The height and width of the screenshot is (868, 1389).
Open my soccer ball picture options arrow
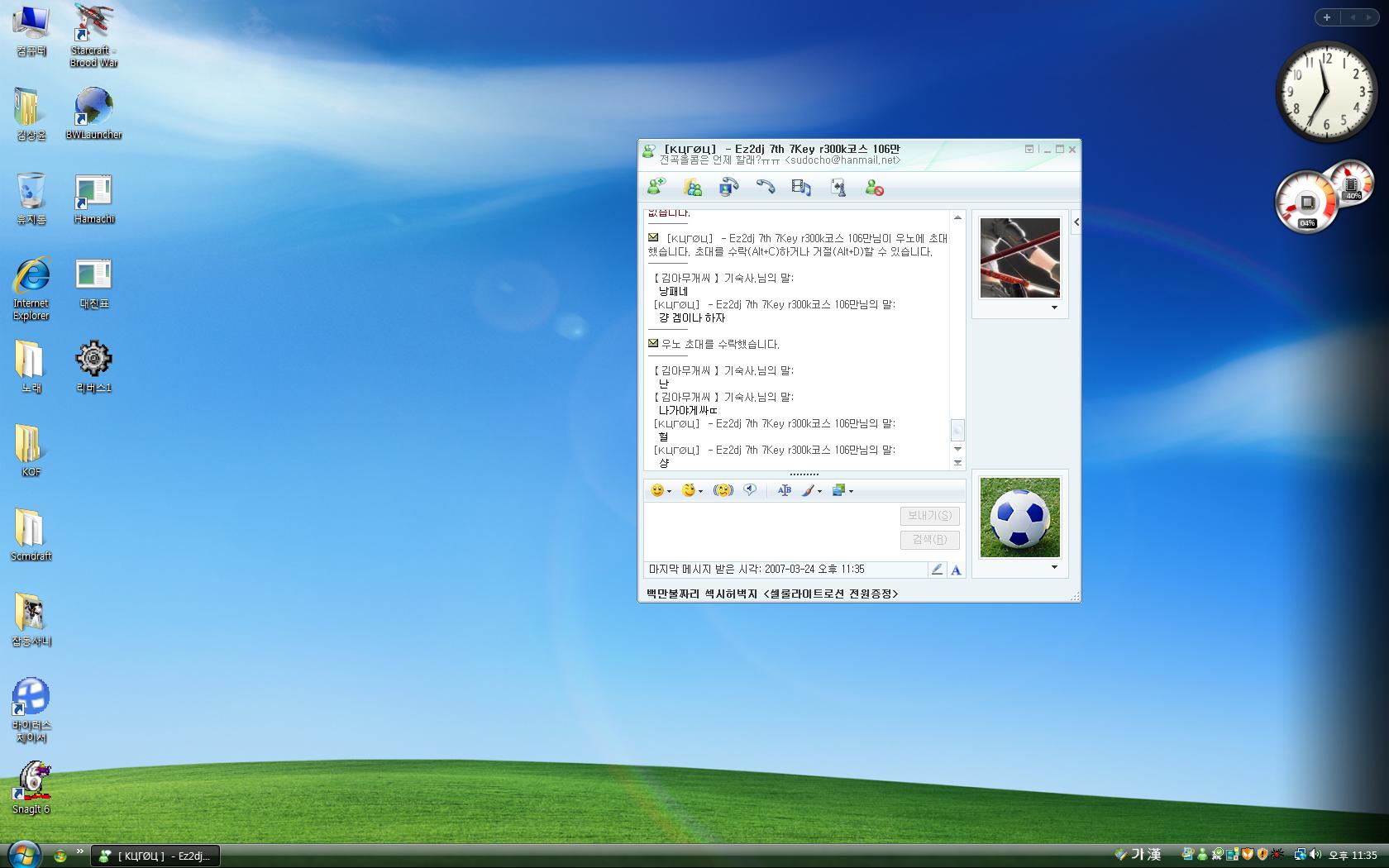pos(1054,567)
